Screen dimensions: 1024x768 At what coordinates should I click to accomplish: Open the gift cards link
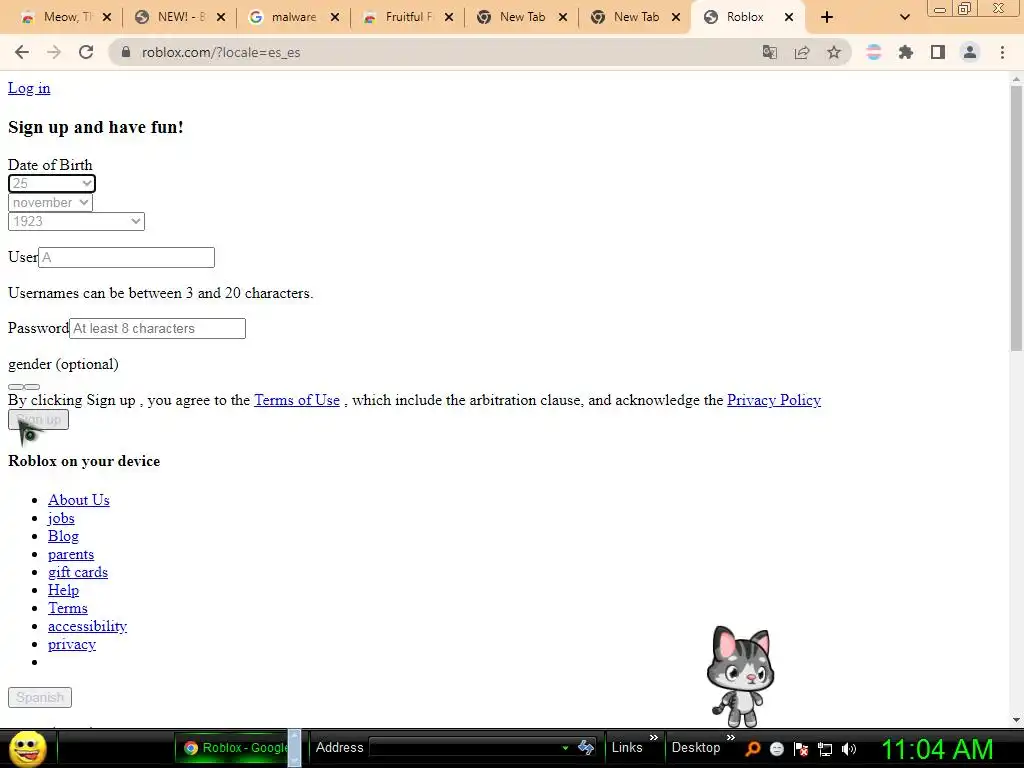tap(78, 572)
